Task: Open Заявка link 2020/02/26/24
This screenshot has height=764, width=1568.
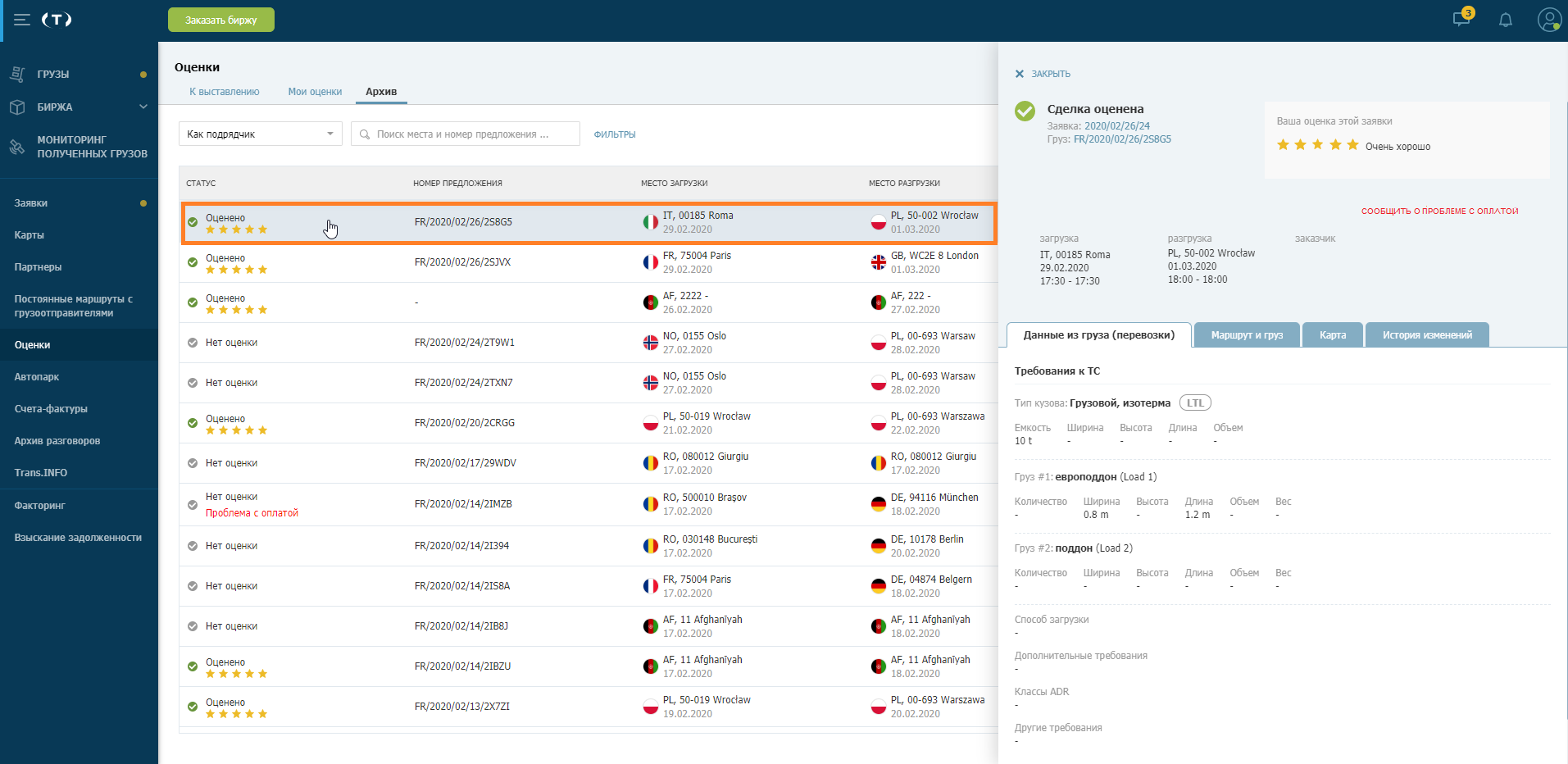Action: [1117, 126]
